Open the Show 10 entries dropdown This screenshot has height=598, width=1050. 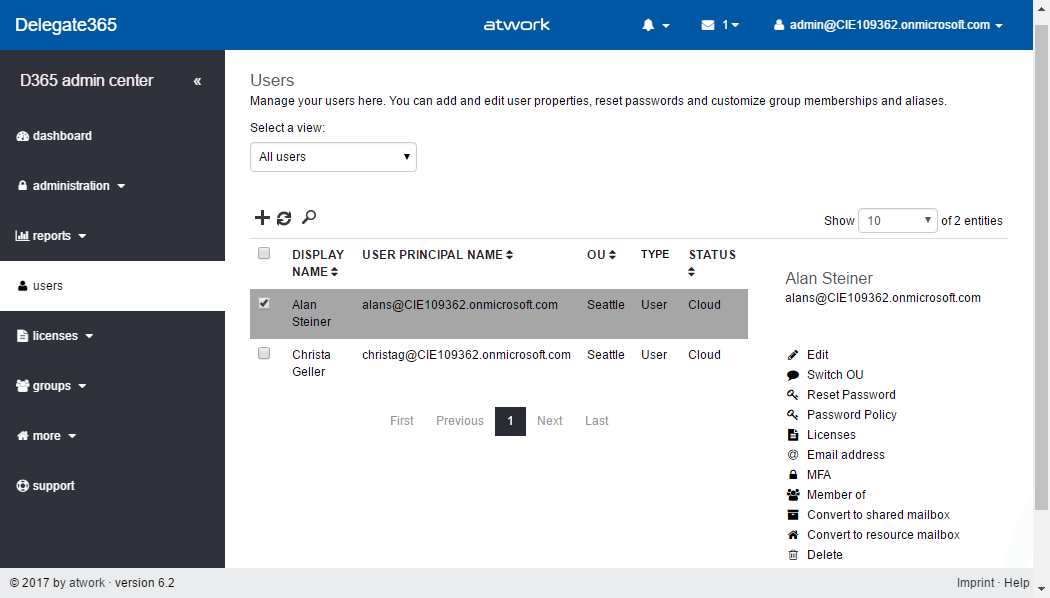point(897,221)
